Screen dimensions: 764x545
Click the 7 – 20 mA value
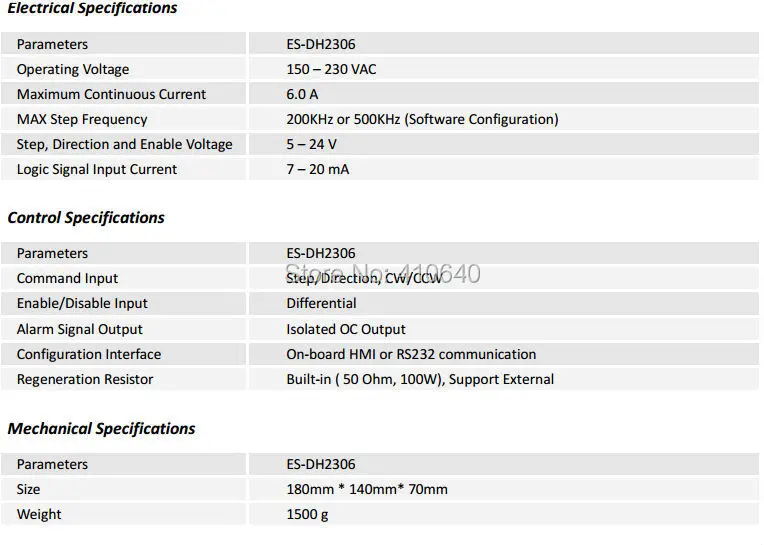tap(318, 169)
